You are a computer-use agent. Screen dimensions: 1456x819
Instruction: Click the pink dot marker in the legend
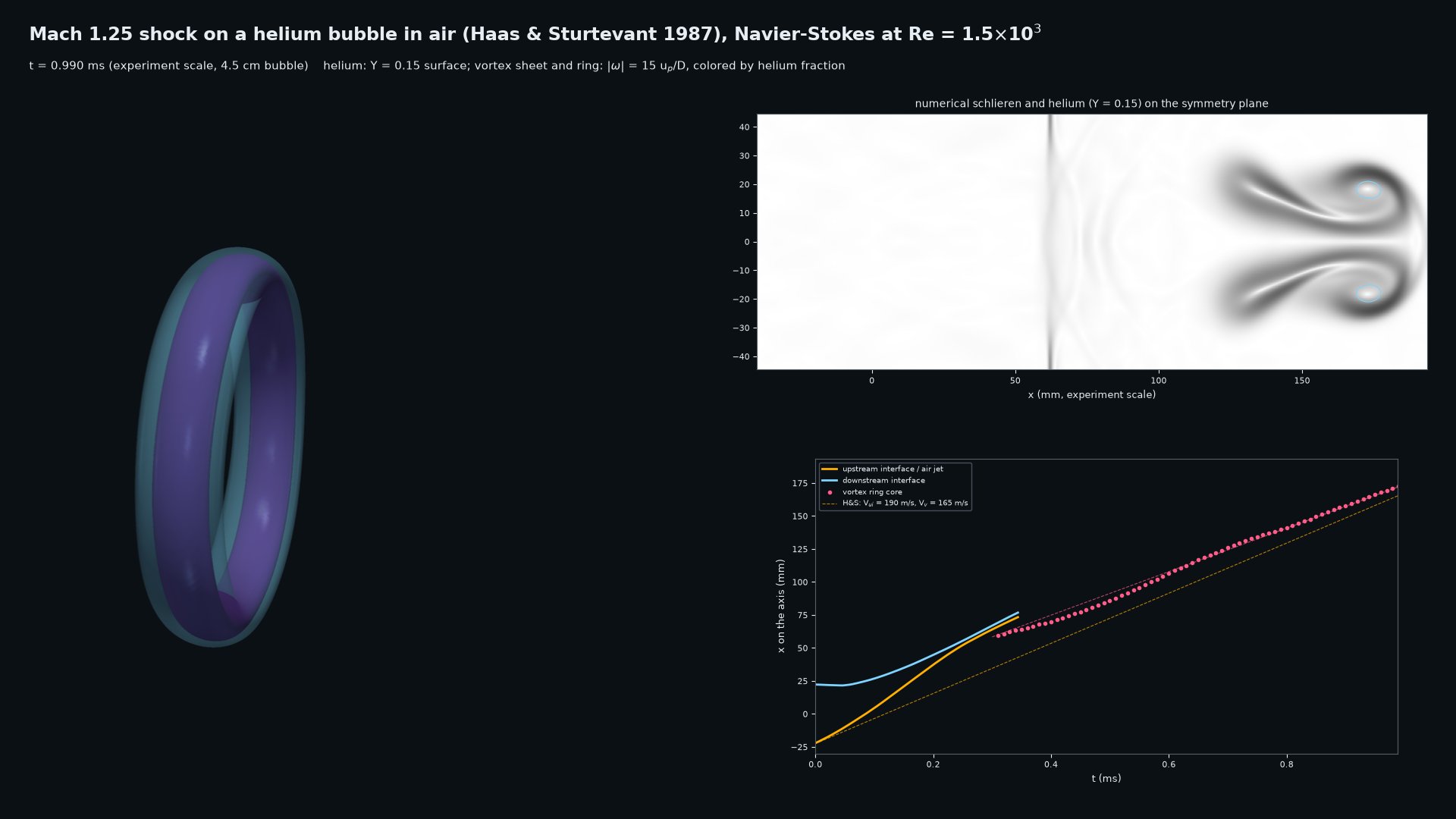[x=830, y=492]
